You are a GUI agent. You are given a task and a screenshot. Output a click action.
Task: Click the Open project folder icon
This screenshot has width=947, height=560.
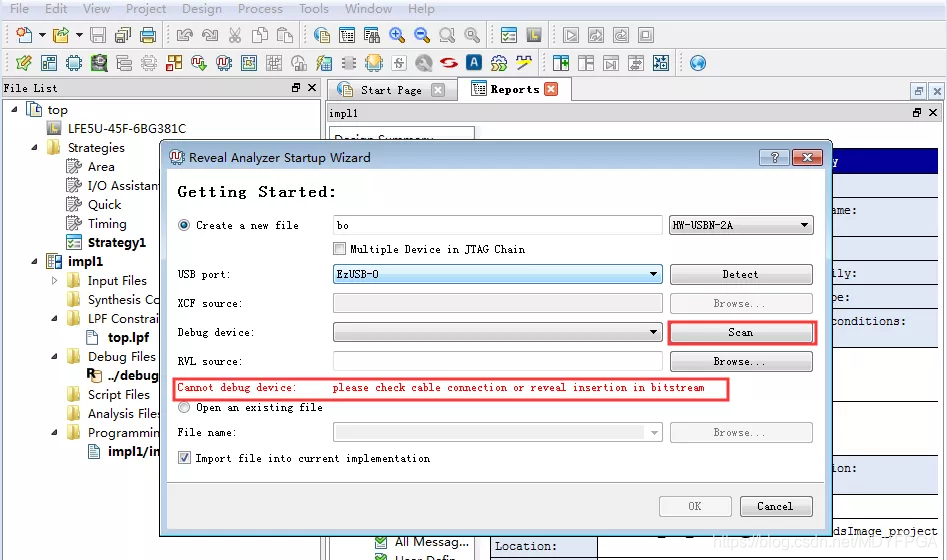[x=61, y=35]
